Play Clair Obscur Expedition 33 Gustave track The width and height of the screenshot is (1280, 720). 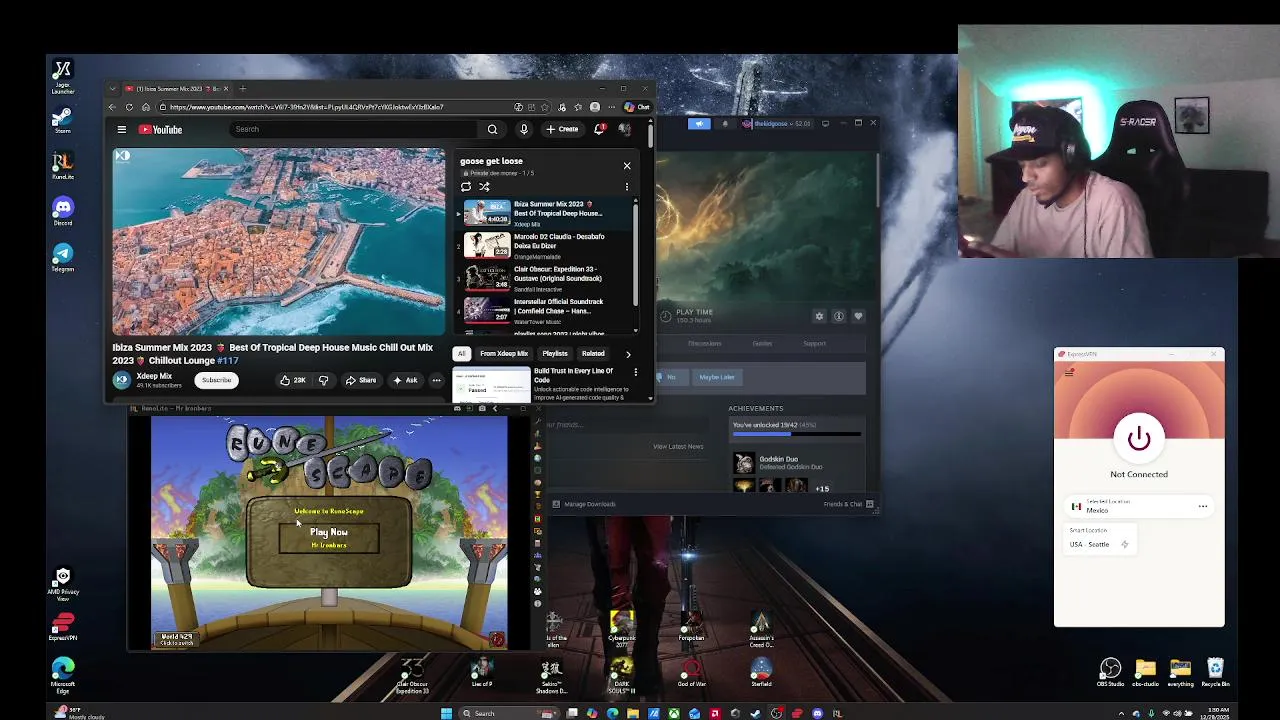pyautogui.click(x=545, y=277)
